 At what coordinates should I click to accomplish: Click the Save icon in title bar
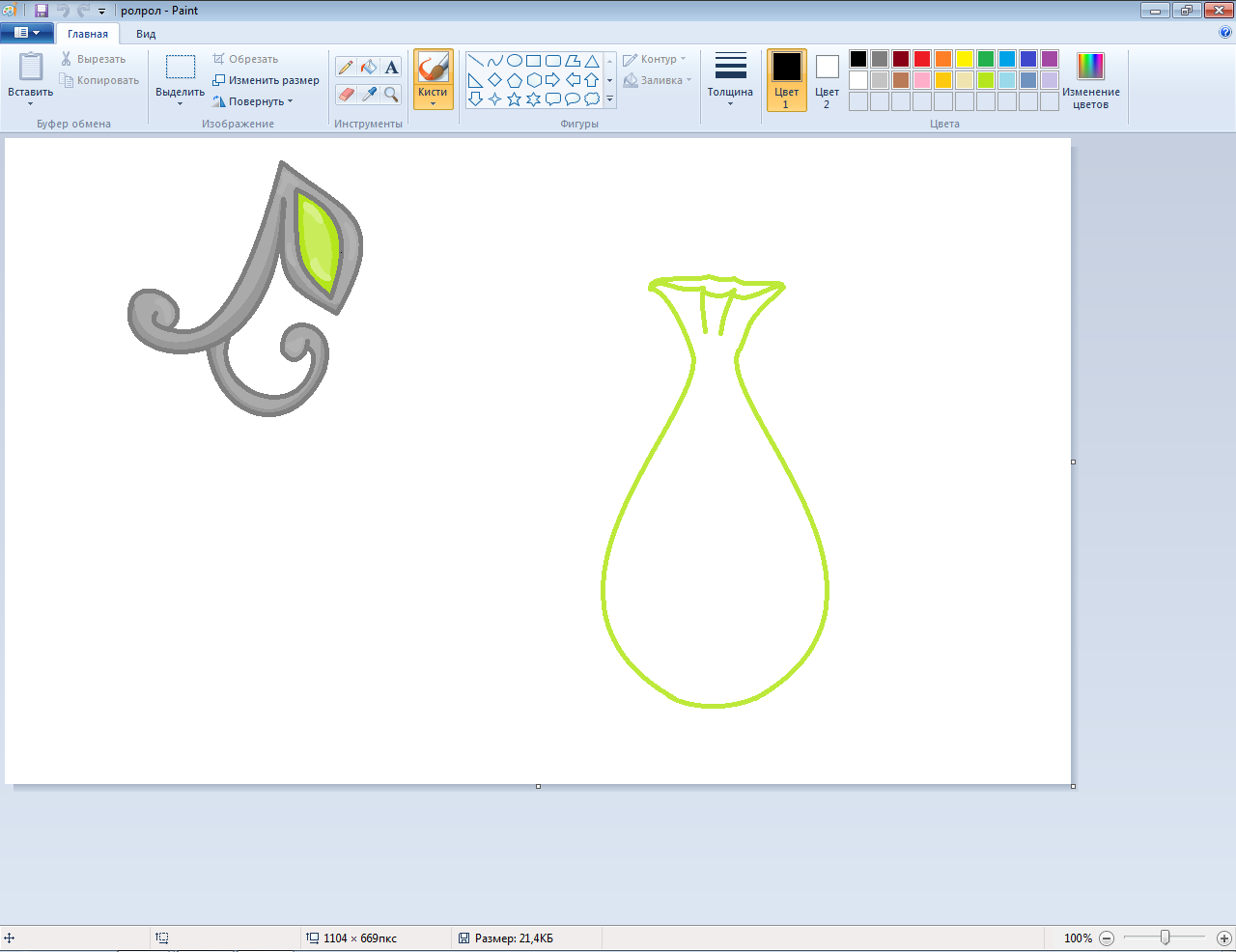pyautogui.click(x=42, y=11)
